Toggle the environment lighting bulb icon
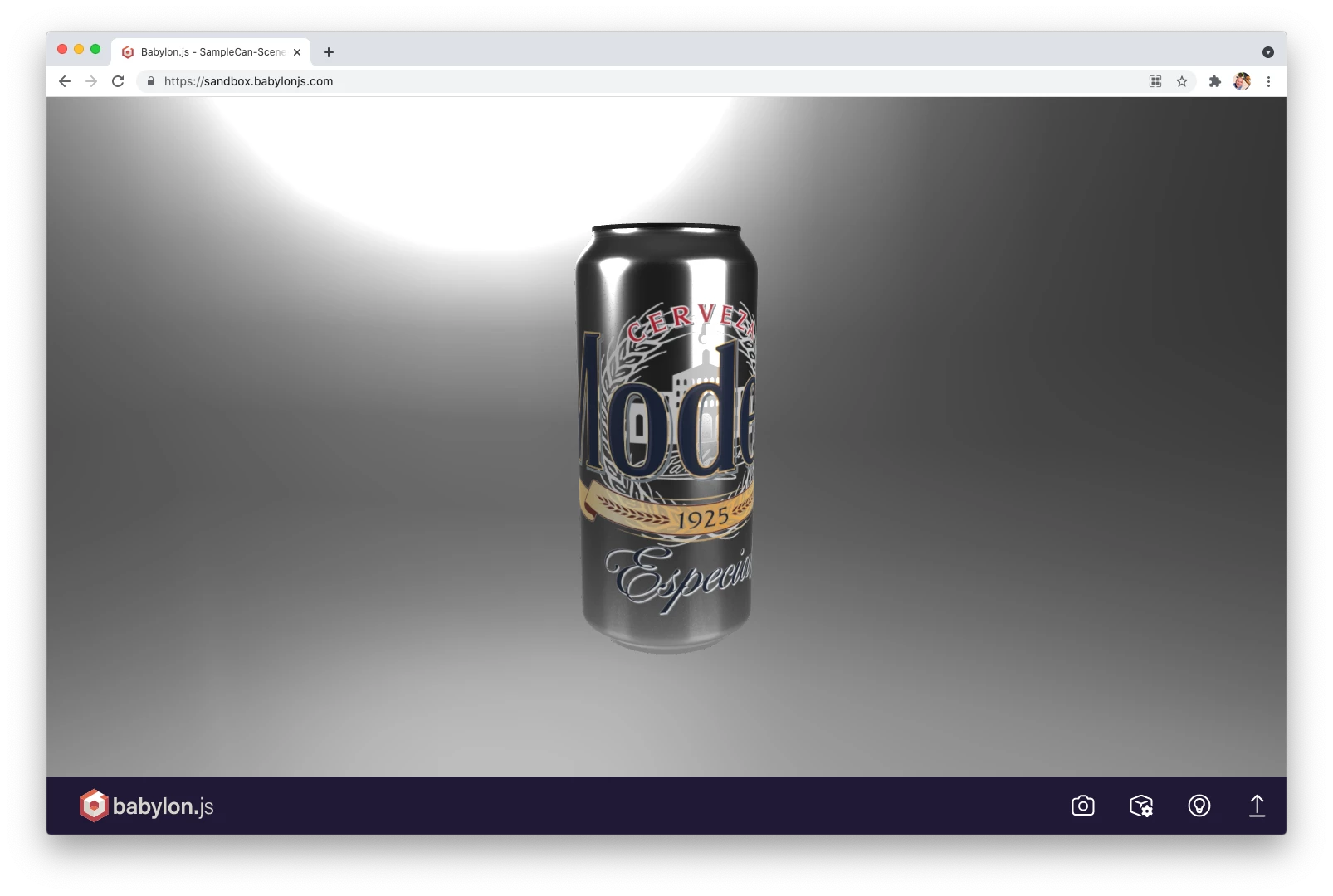Image resolution: width=1333 pixels, height=896 pixels. click(x=1199, y=806)
